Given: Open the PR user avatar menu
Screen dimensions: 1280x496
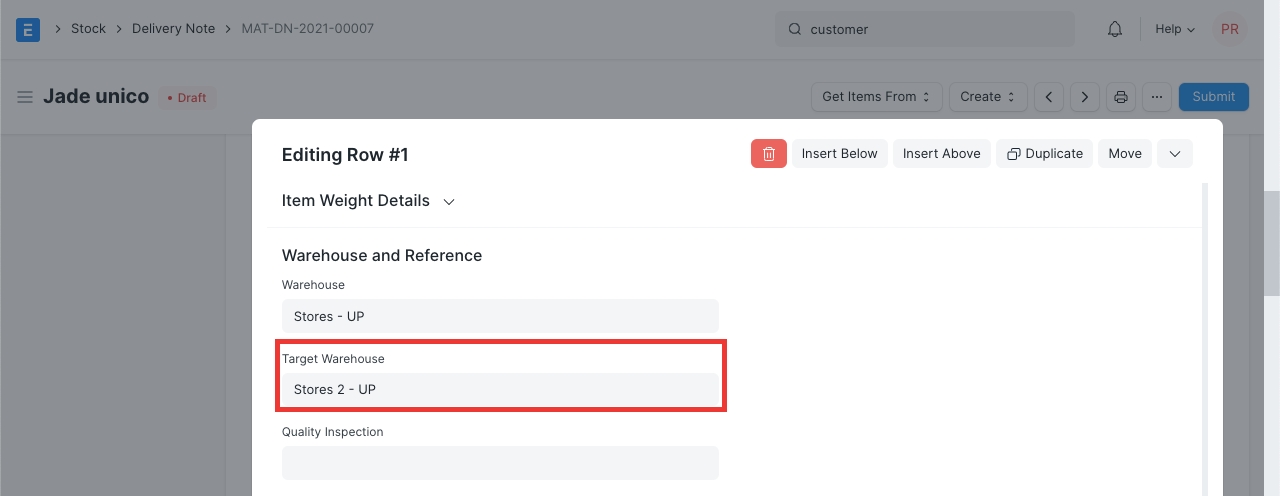Looking at the screenshot, I should [1229, 29].
